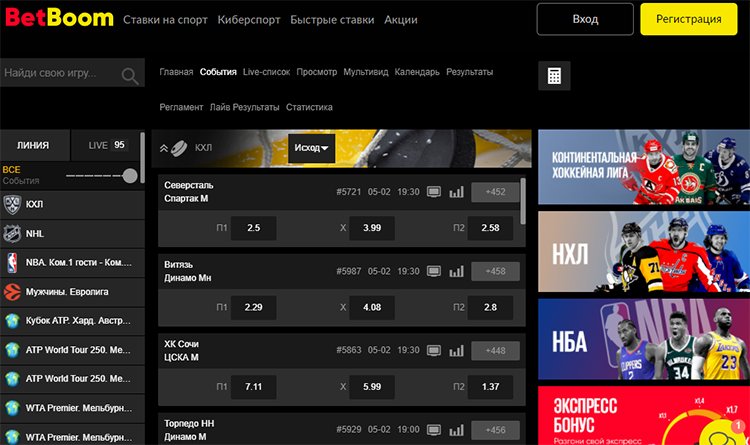Open Результаты tab
The width and height of the screenshot is (750, 445).
coord(470,72)
